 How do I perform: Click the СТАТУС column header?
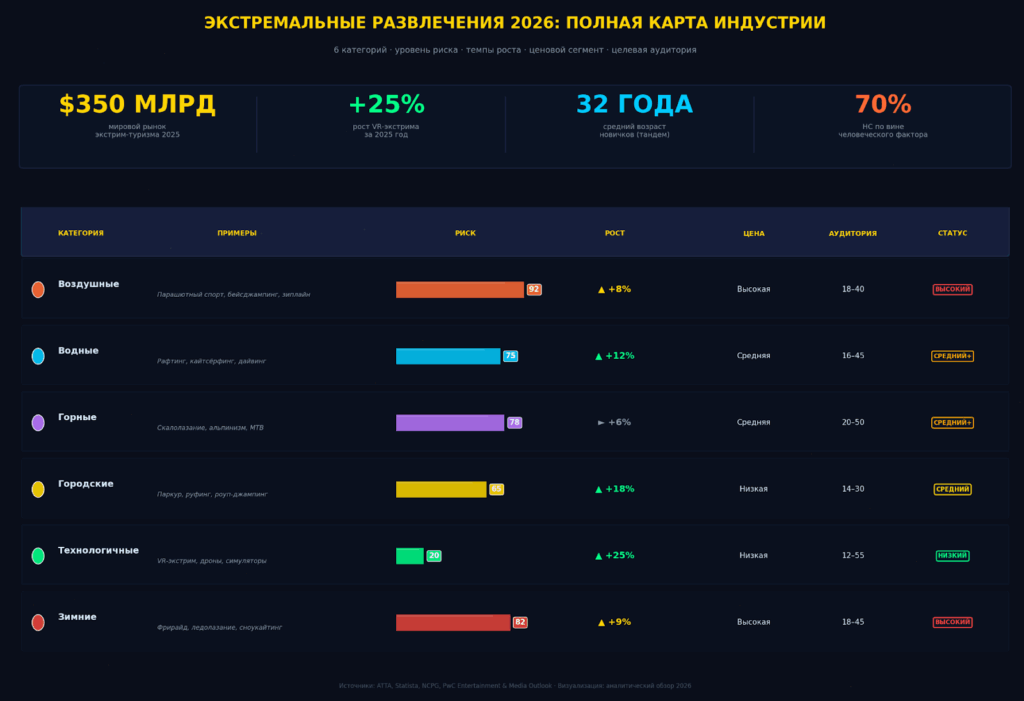(x=952, y=233)
